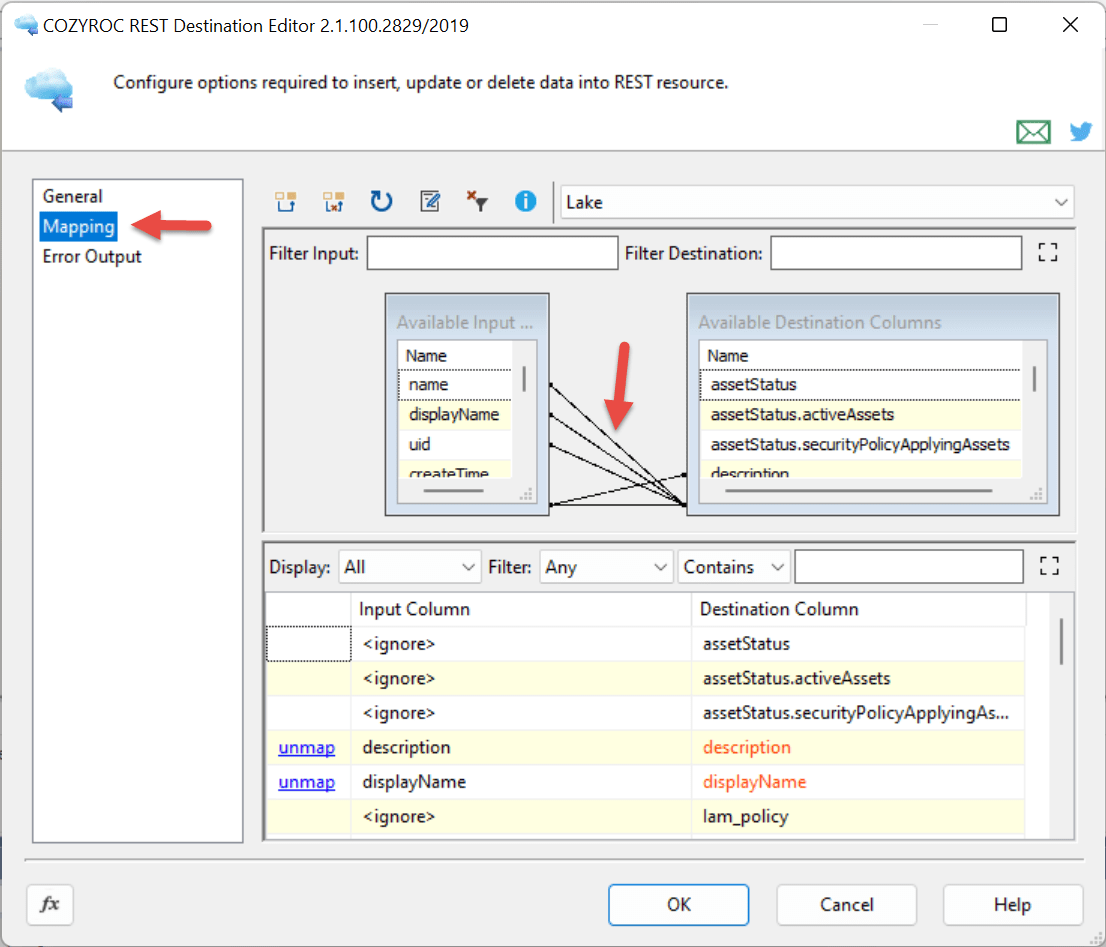This screenshot has width=1106, height=947.
Task: Click the OK button
Action: tap(679, 905)
